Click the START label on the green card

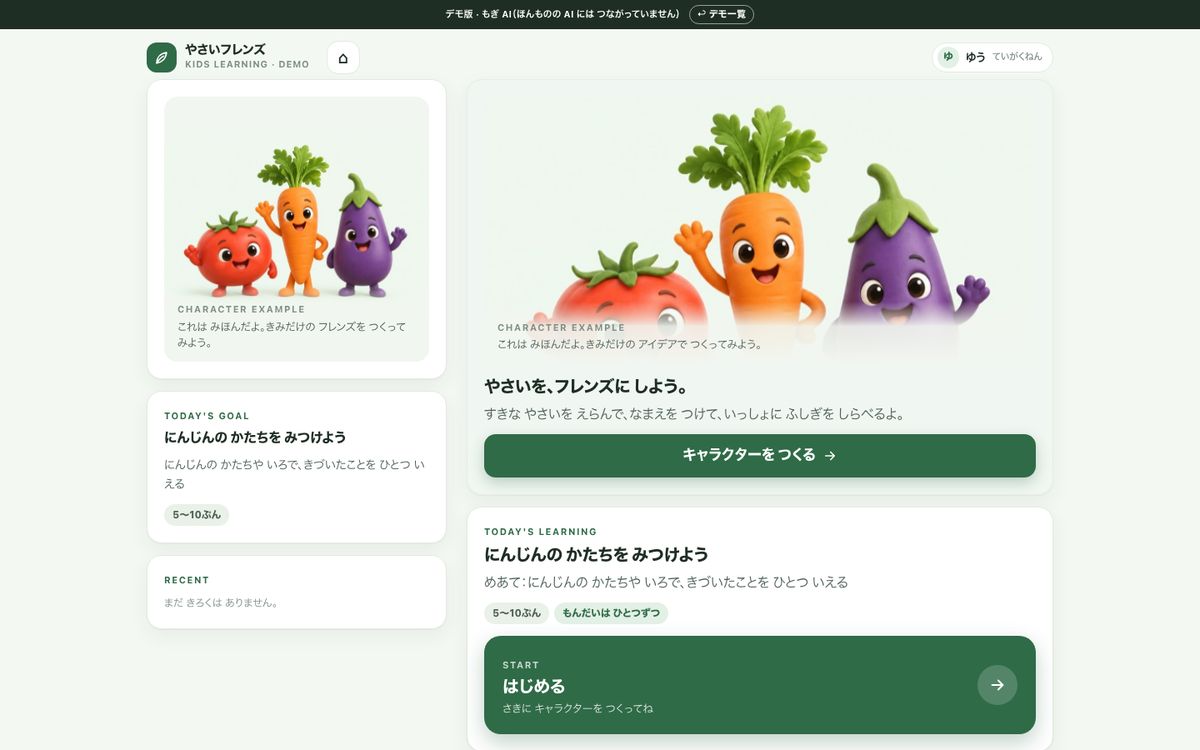point(521,665)
